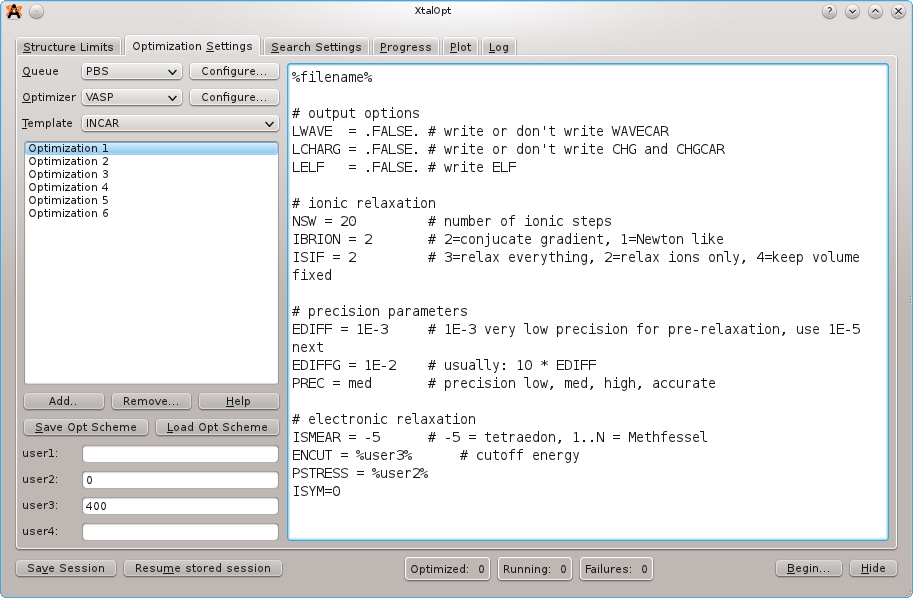Screen dimensions: 913x598
Task: Select Optimization 5 in the list
Action: point(151,200)
